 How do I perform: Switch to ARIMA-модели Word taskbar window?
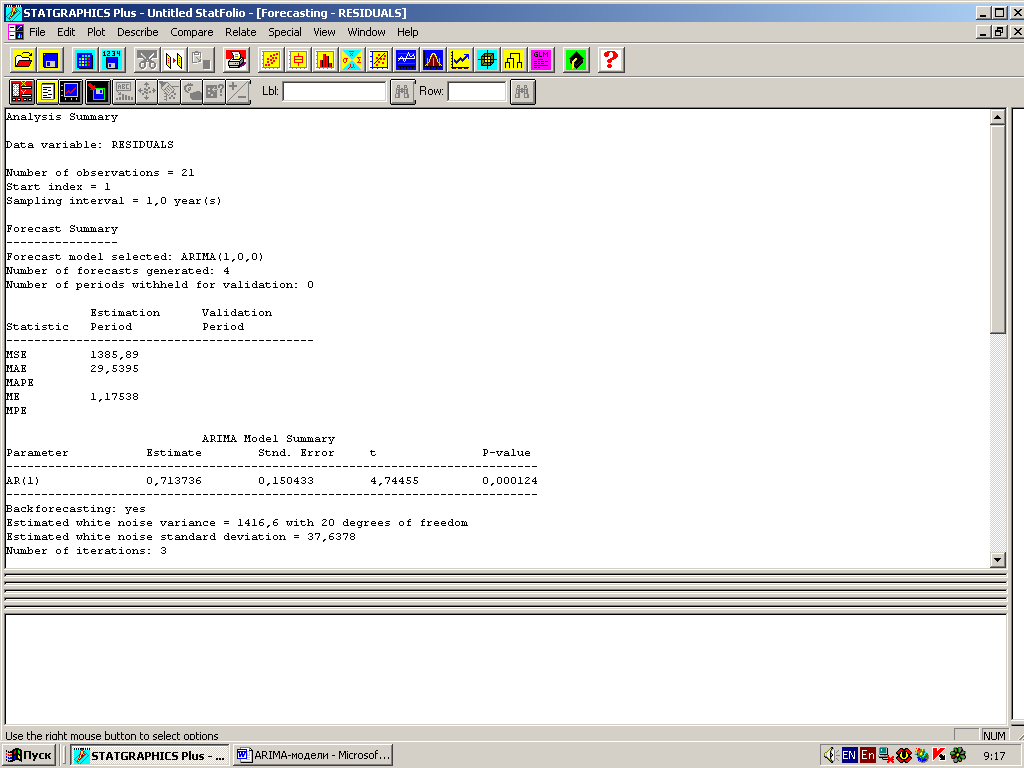pos(313,755)
